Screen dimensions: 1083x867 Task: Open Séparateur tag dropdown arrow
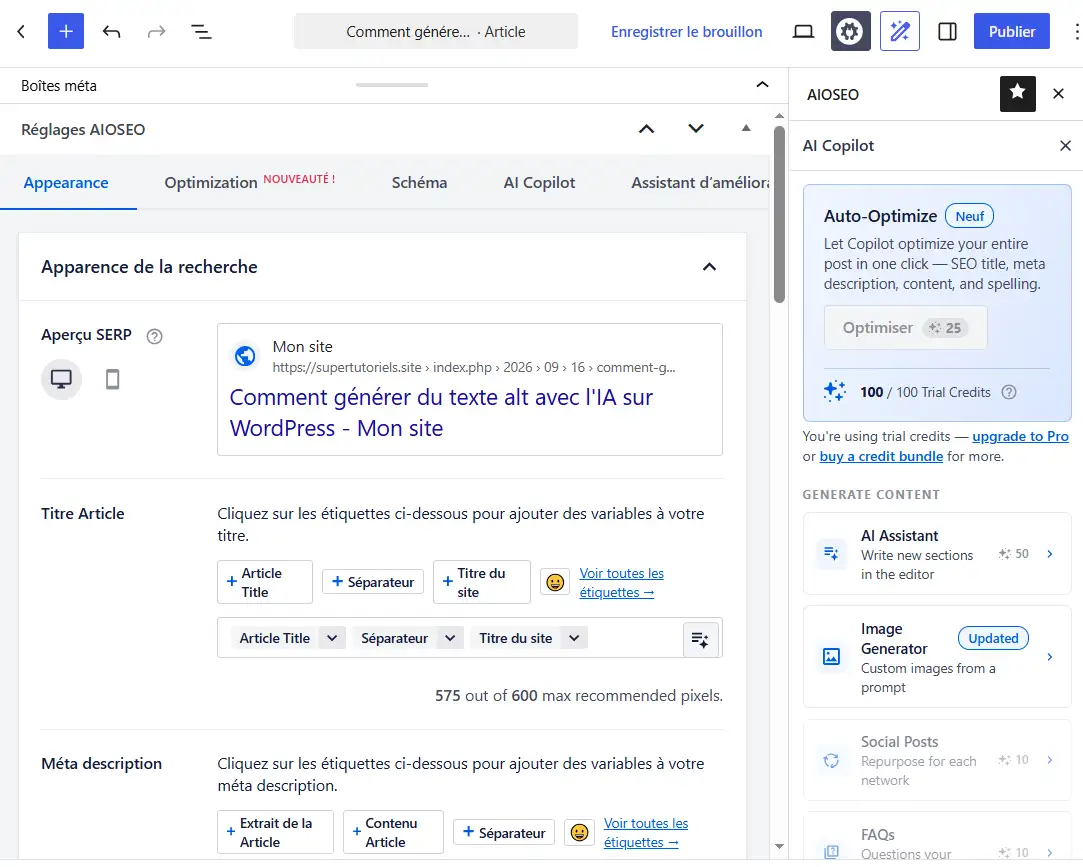(450, 638)
